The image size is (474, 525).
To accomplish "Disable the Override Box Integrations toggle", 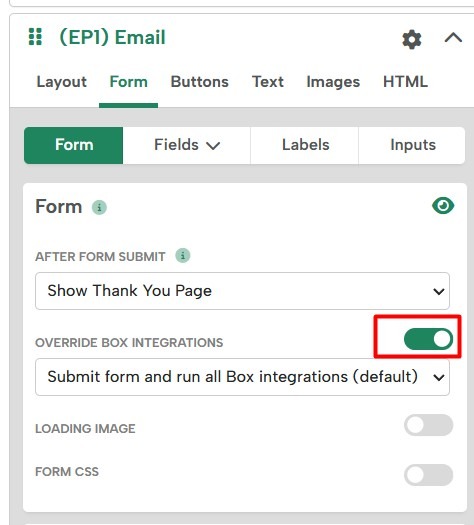I will coord(428,339).
